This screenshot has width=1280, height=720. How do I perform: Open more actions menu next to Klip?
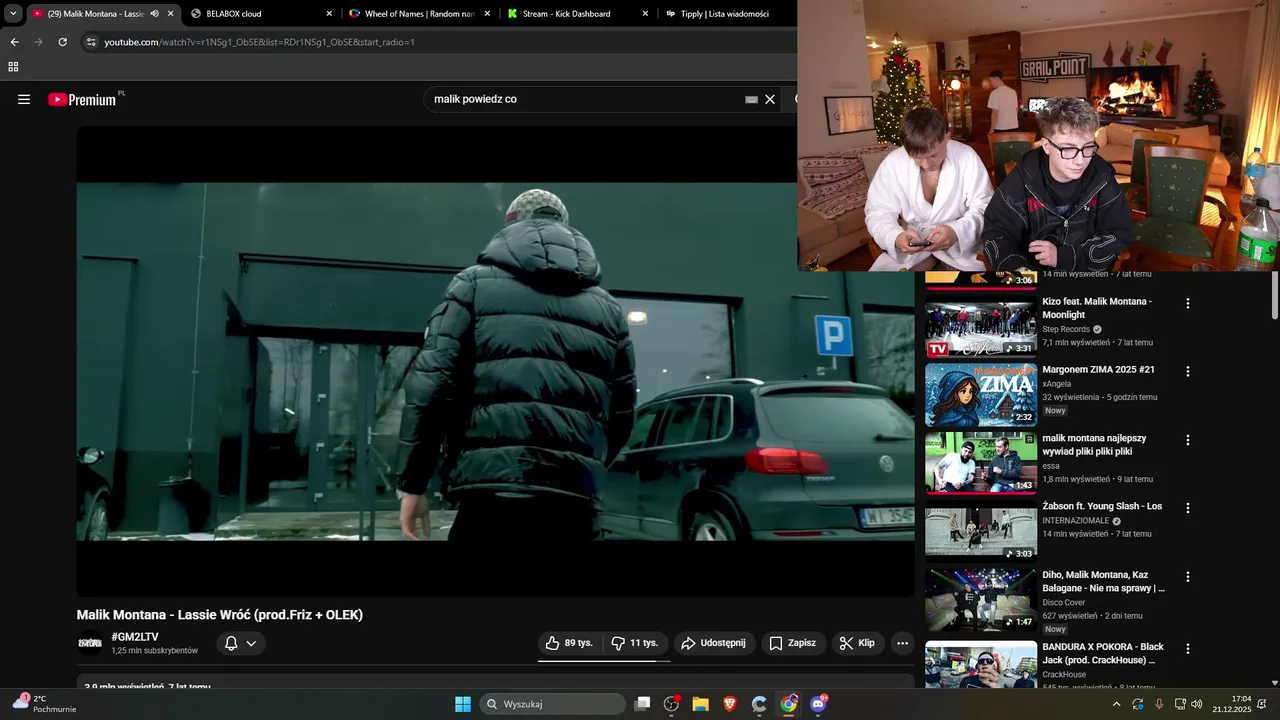(902, 643)
